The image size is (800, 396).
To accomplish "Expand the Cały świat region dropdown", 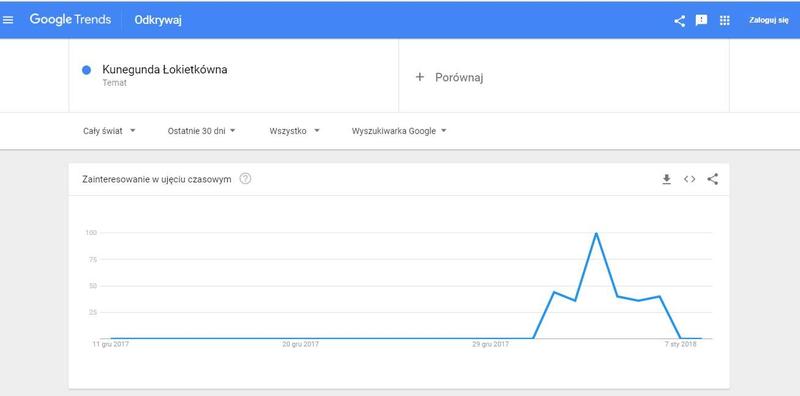I will [x=109, y=131].
